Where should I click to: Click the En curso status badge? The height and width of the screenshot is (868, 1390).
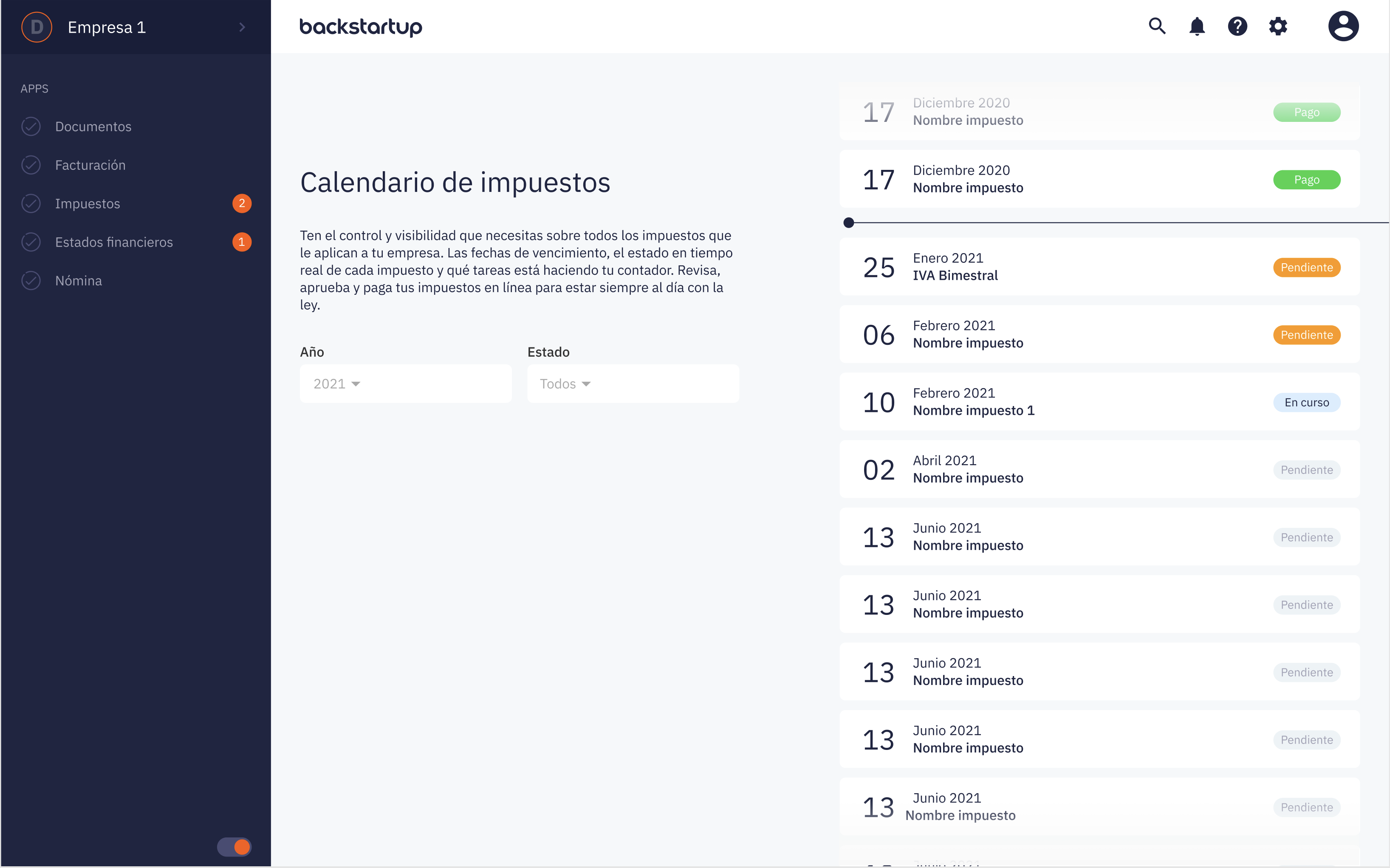[1306, 402]
